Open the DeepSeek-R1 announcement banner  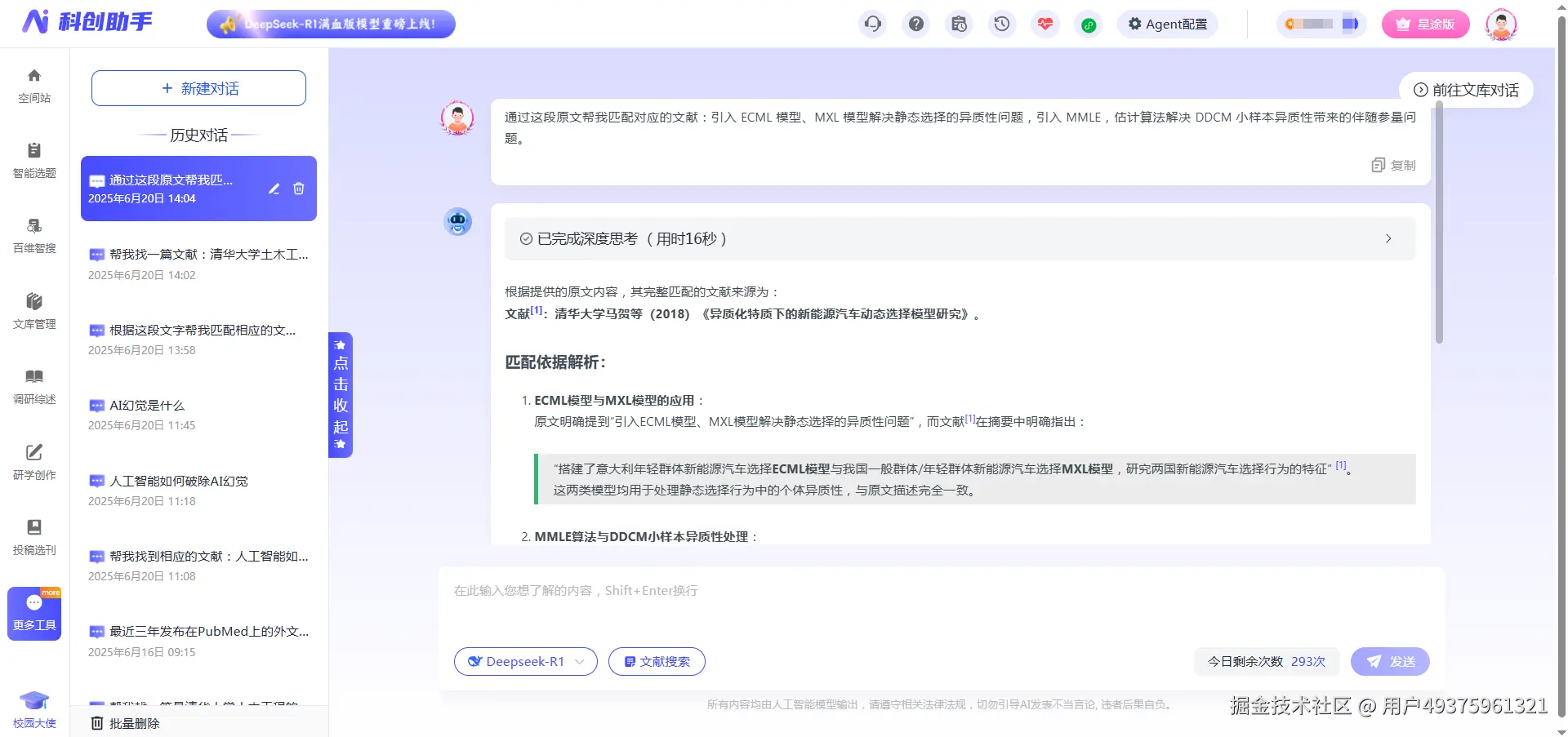[331, 24]
